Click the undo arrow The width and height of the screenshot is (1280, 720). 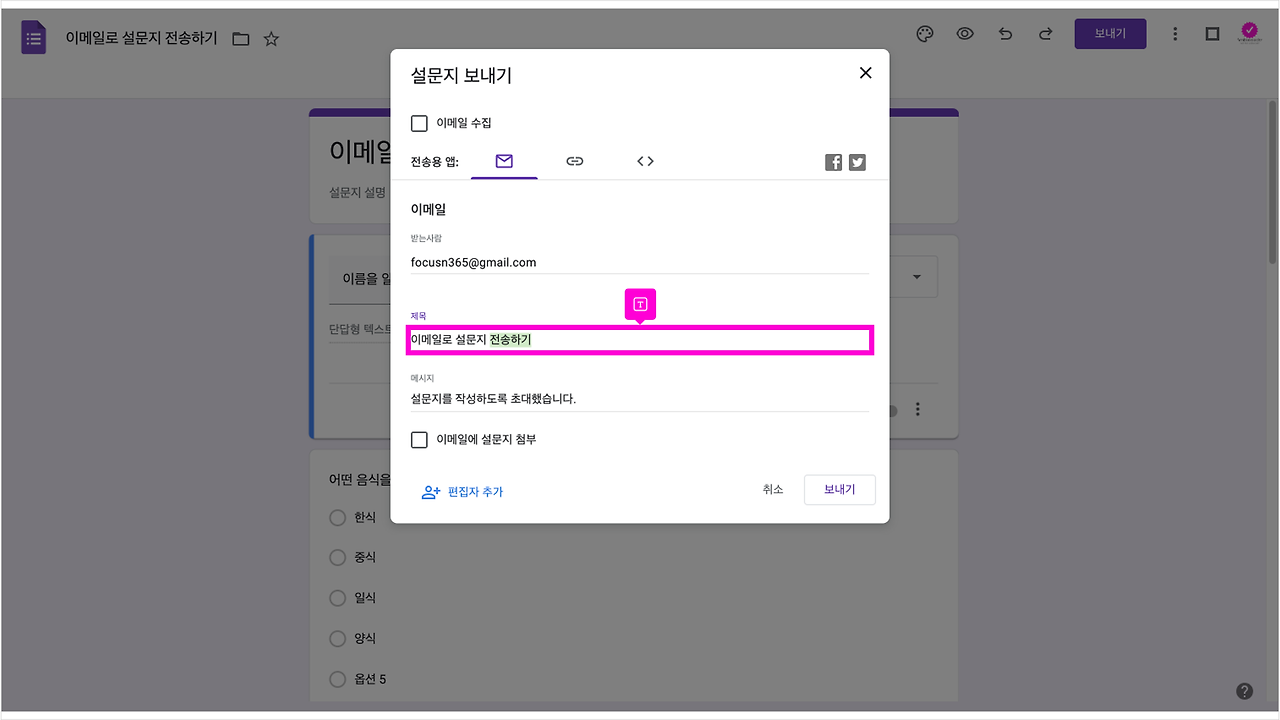1005,33
